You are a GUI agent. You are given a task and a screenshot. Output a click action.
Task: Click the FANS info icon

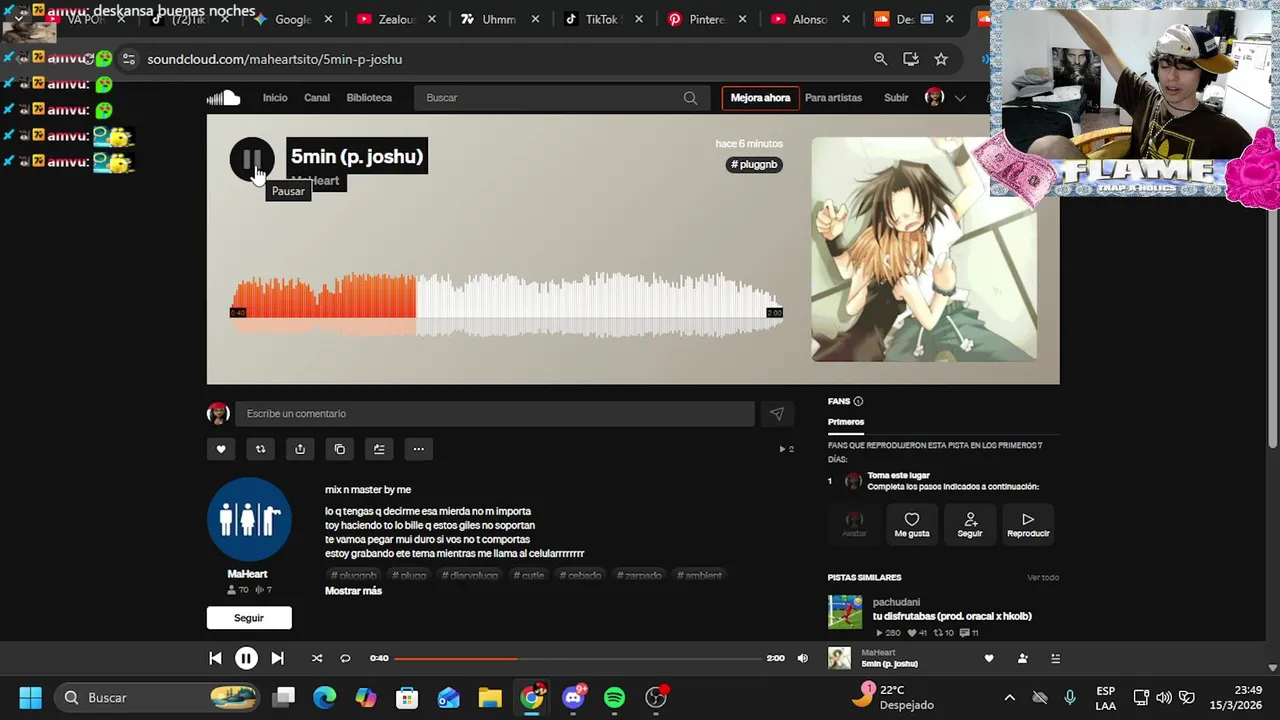point(858,401)
